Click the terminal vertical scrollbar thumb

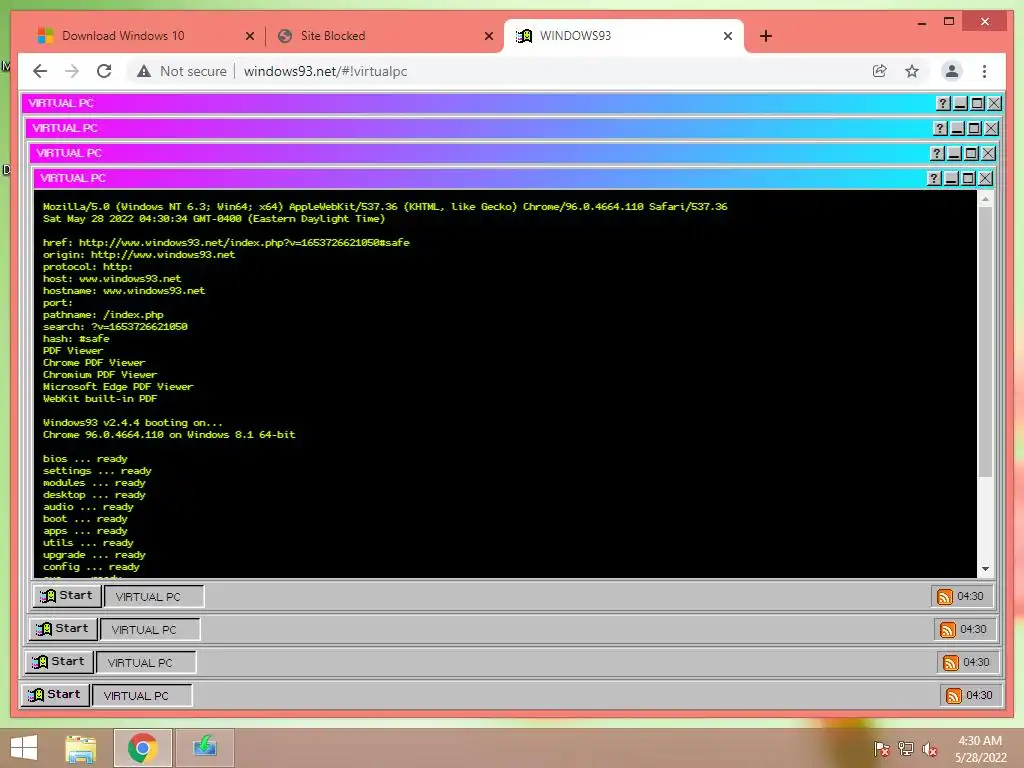click(985, 341)
